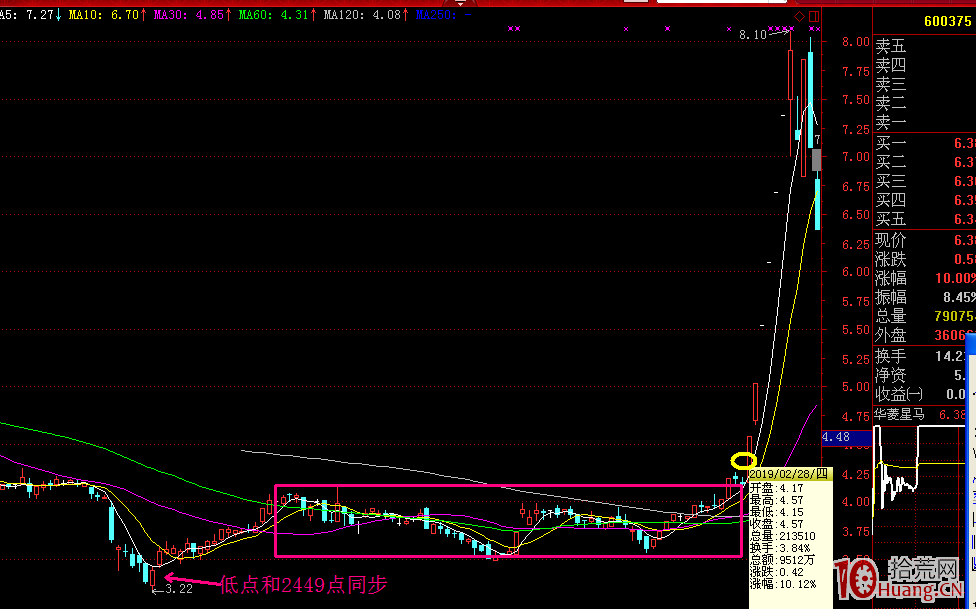The image size is (976, 609).
Task: Click the 买三 buy level row
Action: tap(924, 181)
